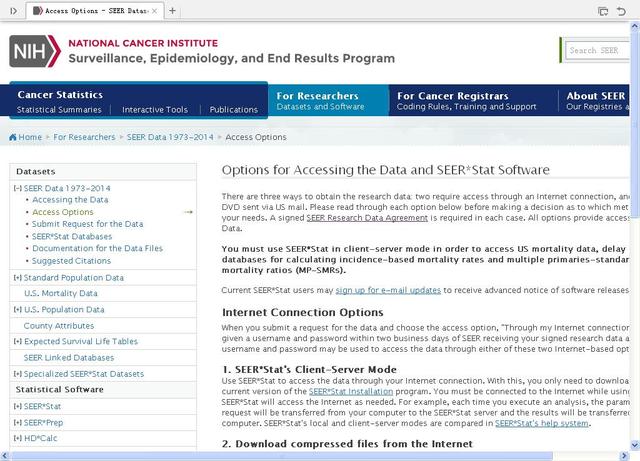640x461 pixels.
Task: Open Submit Request for the Data link
Action: click(88, 224)
